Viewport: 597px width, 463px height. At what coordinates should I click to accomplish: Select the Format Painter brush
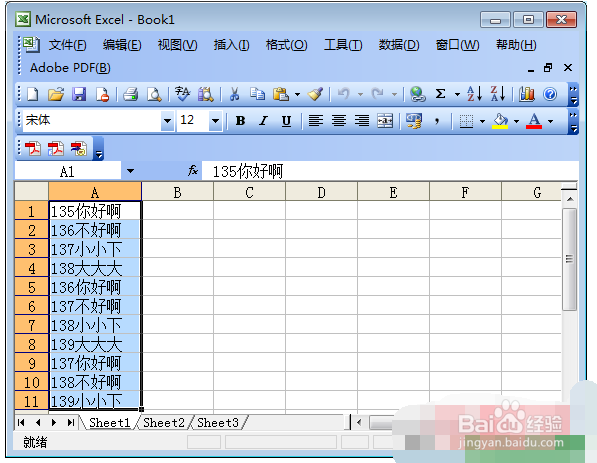pyautogui.click(x=315, y=94)
